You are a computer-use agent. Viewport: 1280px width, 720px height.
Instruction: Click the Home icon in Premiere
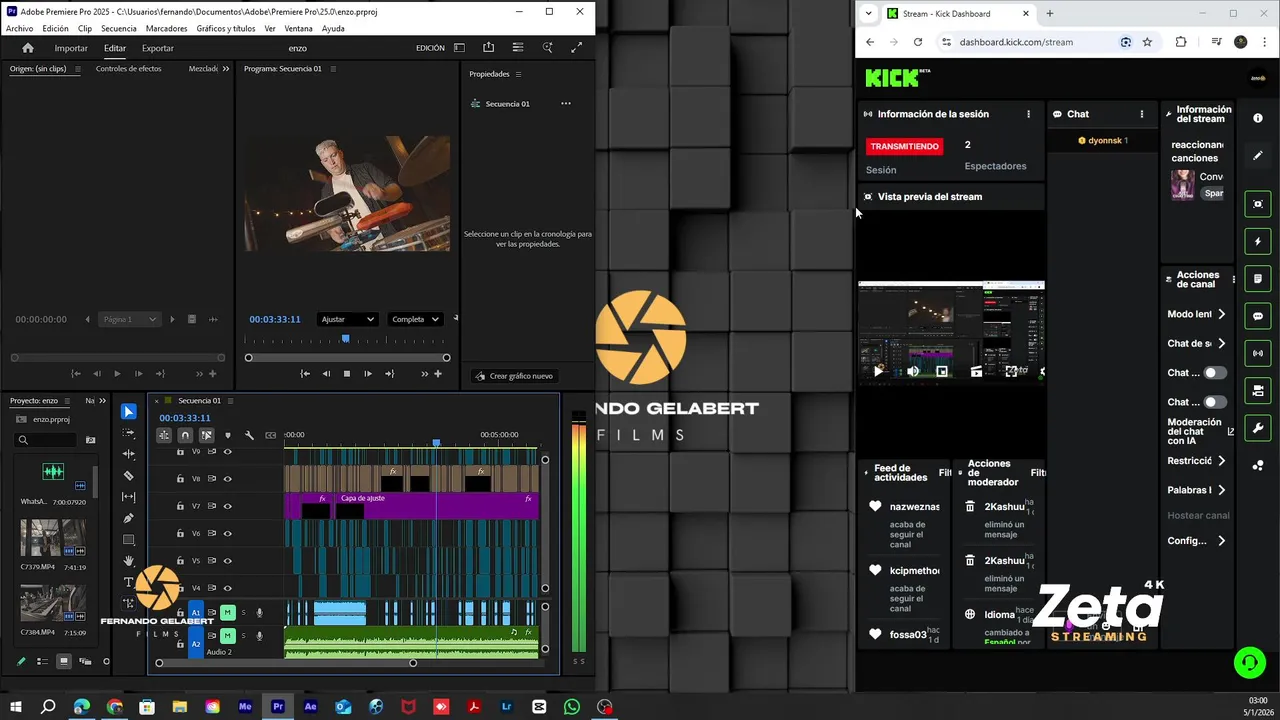click(28, 48)
